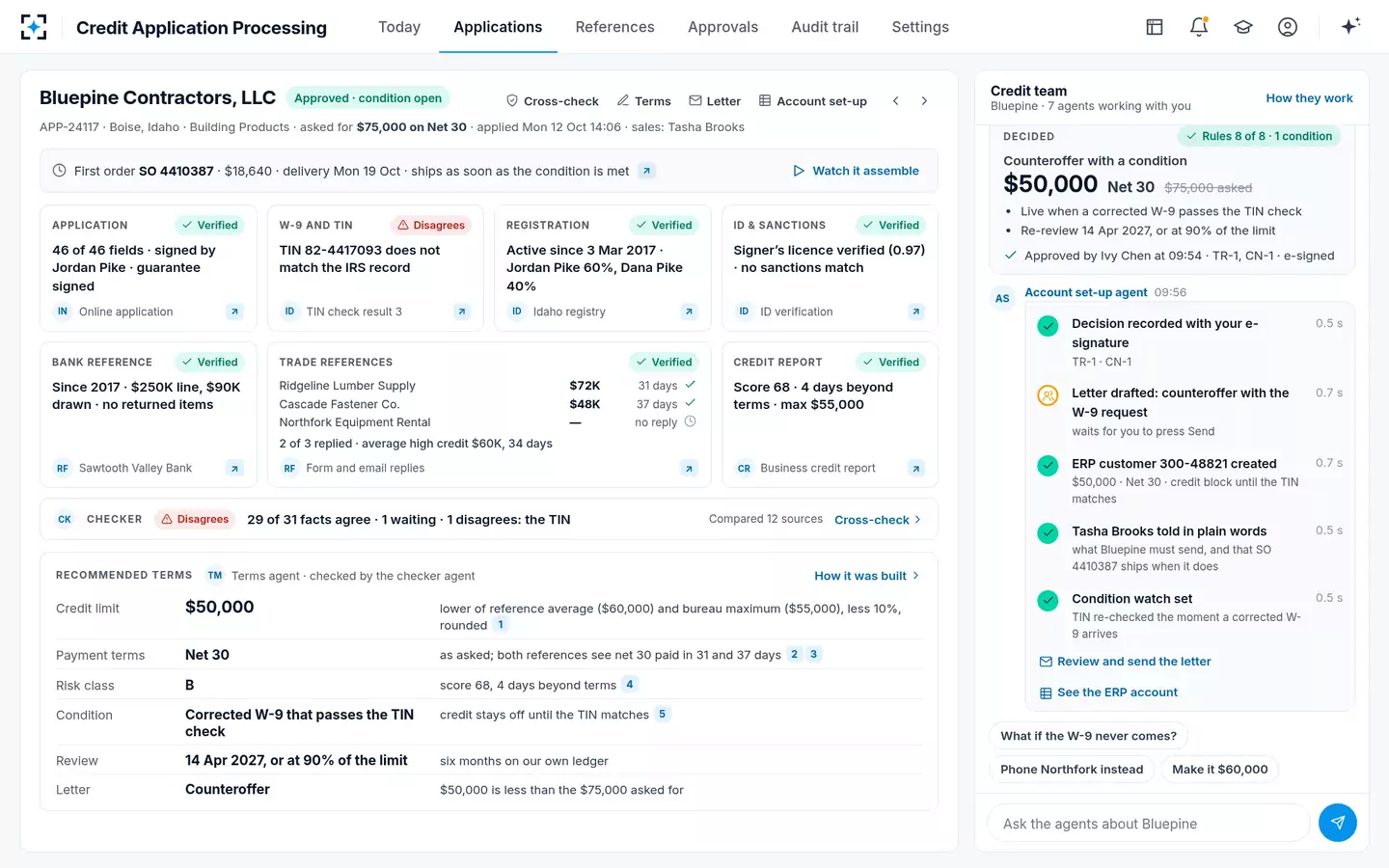The width and height of the screenshot is (1389, 868).
Task: Send the message to the agents
Action: pos(1338,823)
